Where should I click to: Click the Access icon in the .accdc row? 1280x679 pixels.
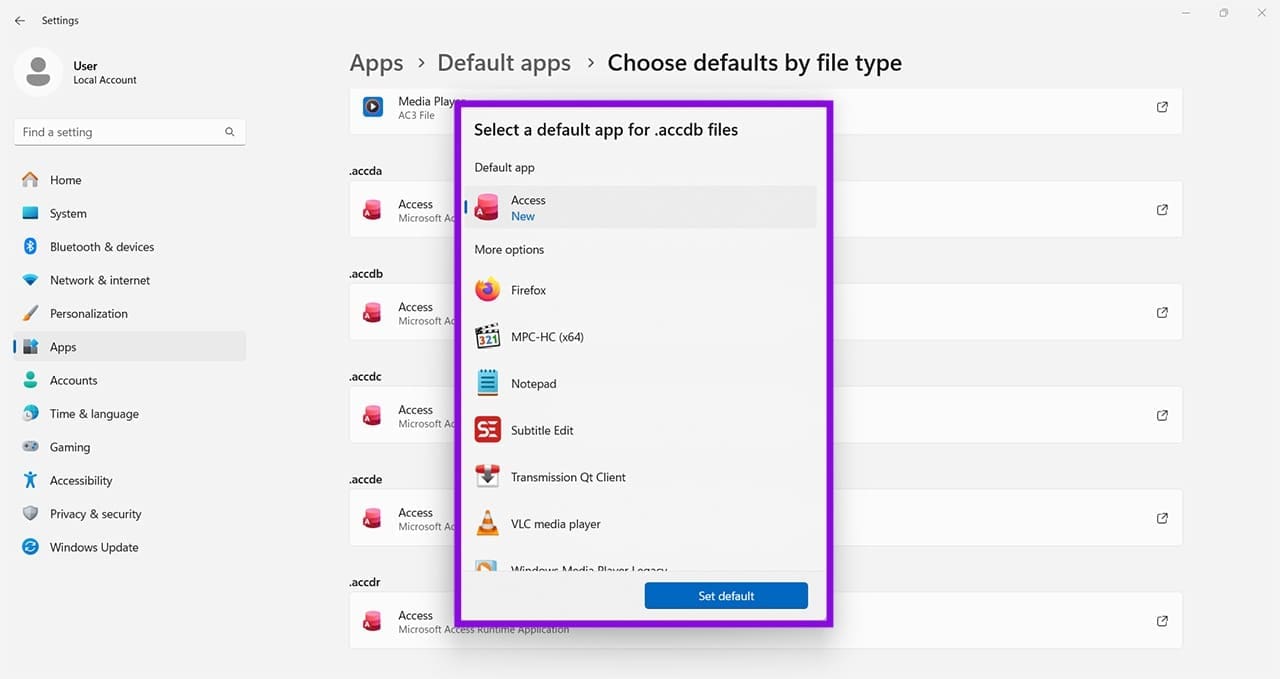point(372,415)
